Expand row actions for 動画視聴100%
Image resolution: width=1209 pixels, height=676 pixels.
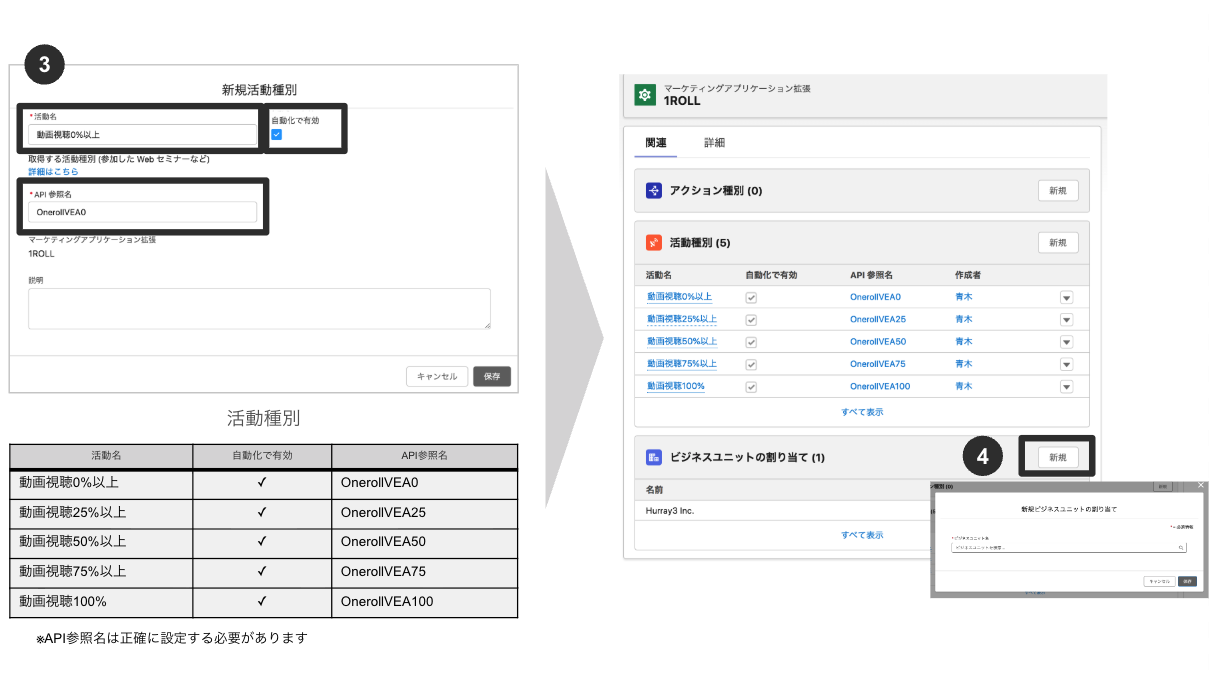pyautogui.click(x=1066, y=387)
